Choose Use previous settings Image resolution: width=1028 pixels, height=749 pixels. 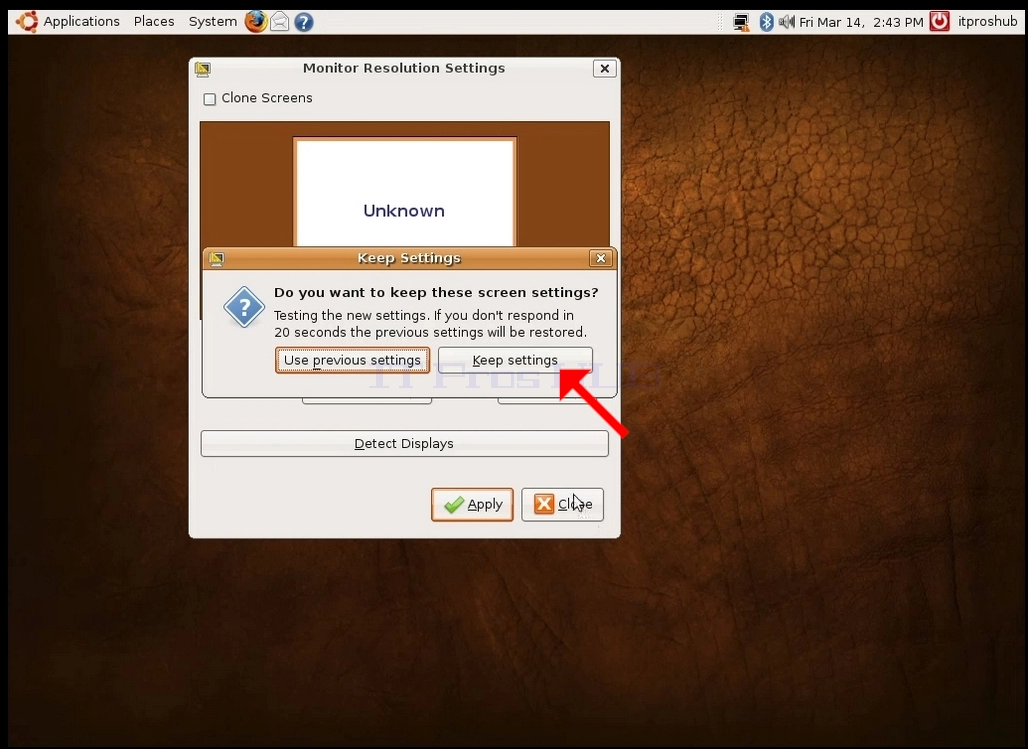353,360
